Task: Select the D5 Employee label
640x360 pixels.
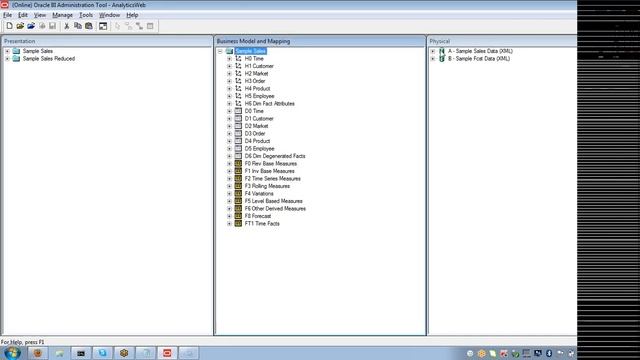Action: pyautogui.click(x=259, y=149)
